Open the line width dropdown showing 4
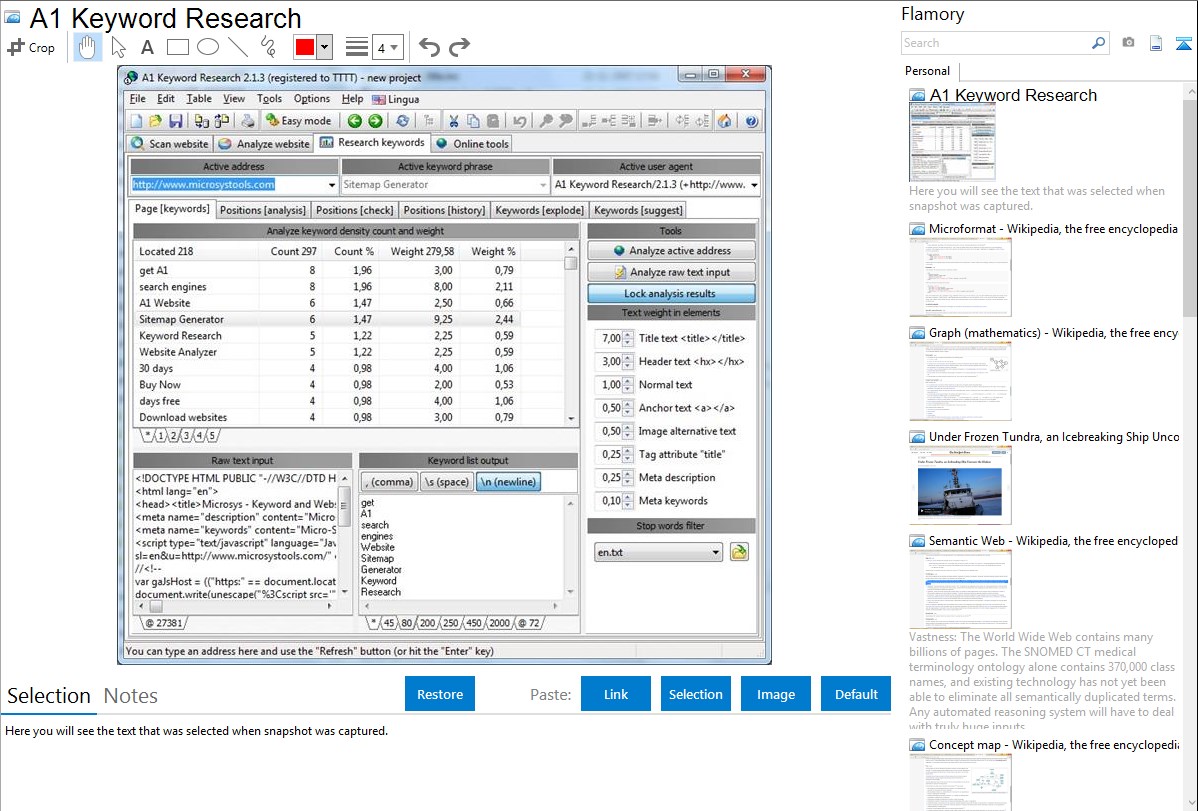The image size is (1198, 811). [387, 48]
